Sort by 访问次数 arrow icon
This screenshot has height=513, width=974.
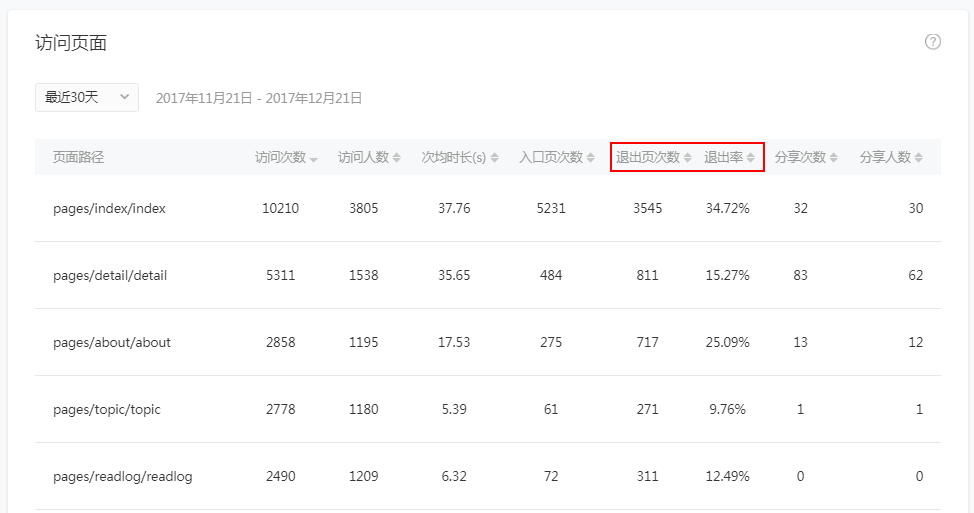(314, 159)
